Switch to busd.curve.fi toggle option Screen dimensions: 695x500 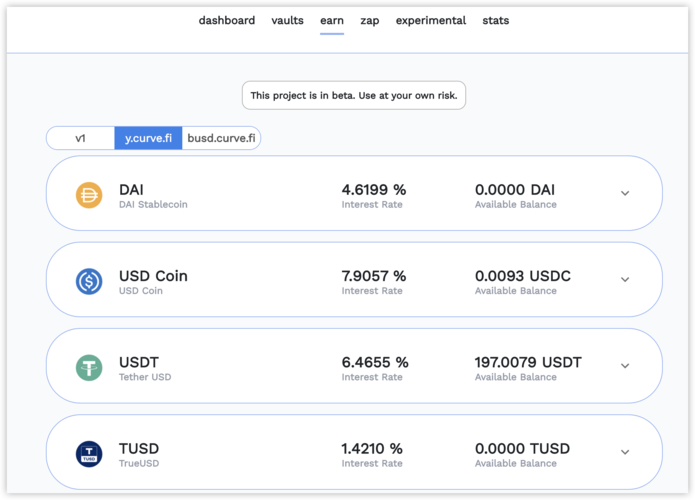(221, 138)
